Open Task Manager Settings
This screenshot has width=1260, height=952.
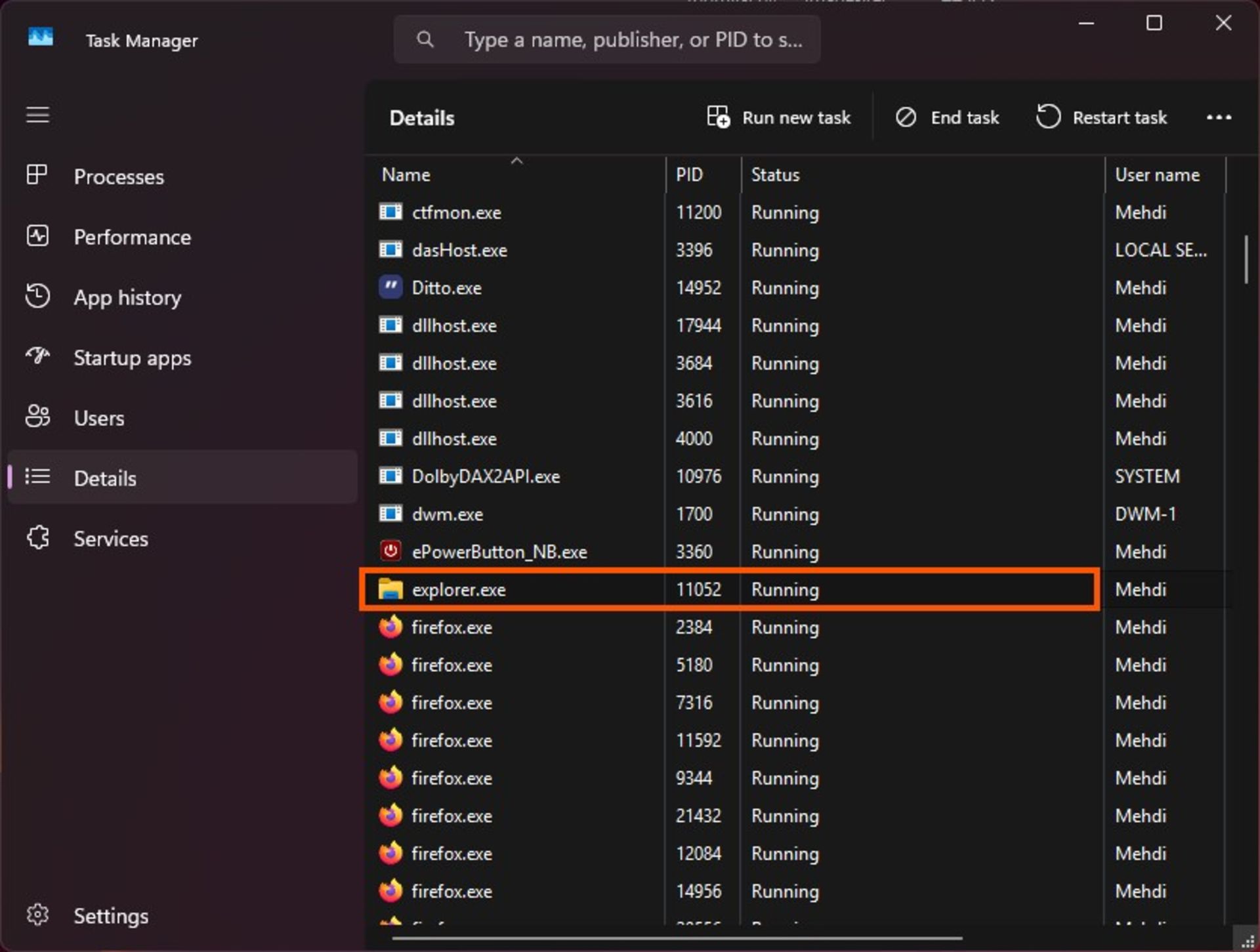point(110,915)
